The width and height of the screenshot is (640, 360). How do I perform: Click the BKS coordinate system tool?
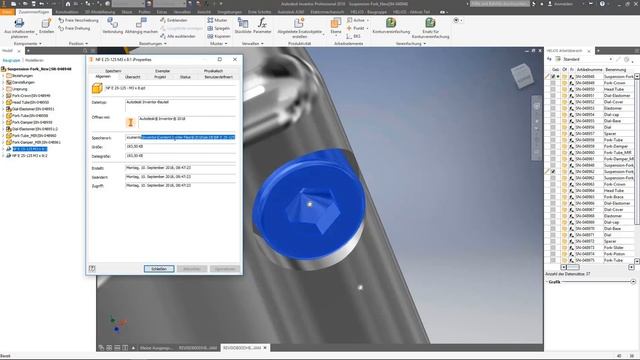click(354, 36)
